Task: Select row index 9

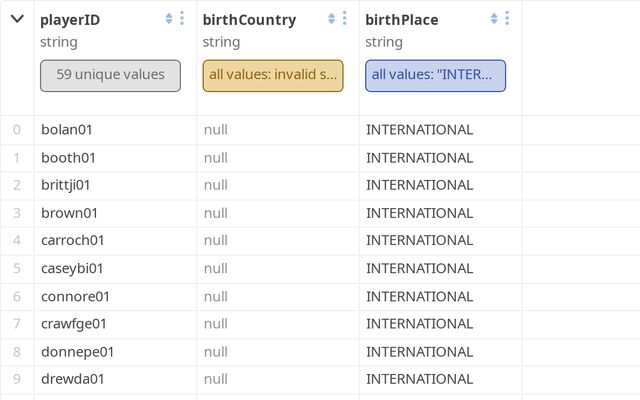Action: (x=16, y=379)
